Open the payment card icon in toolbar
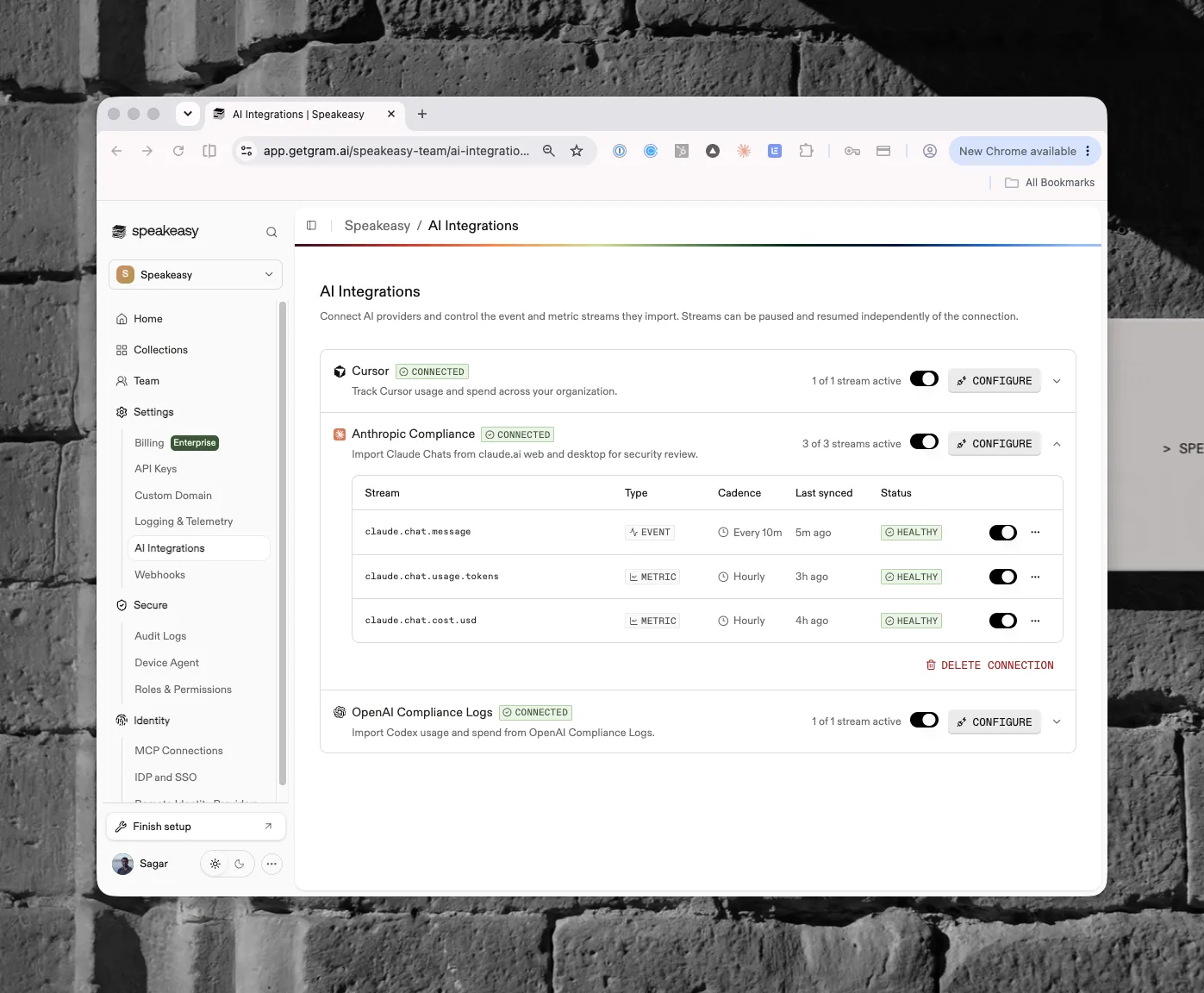 pos(883,151)
